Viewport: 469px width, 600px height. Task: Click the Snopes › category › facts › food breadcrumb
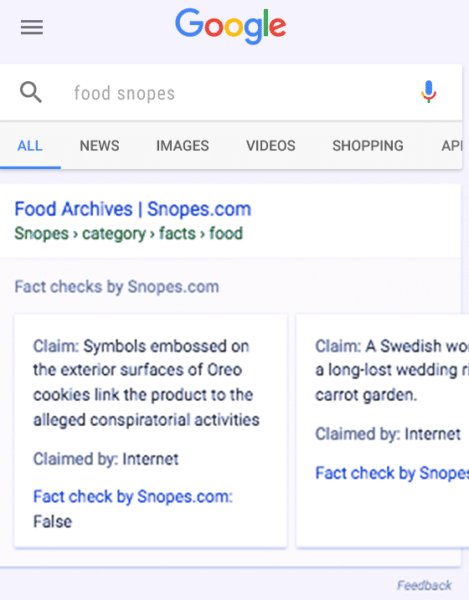pyautogui.click(x=129, y=233)
